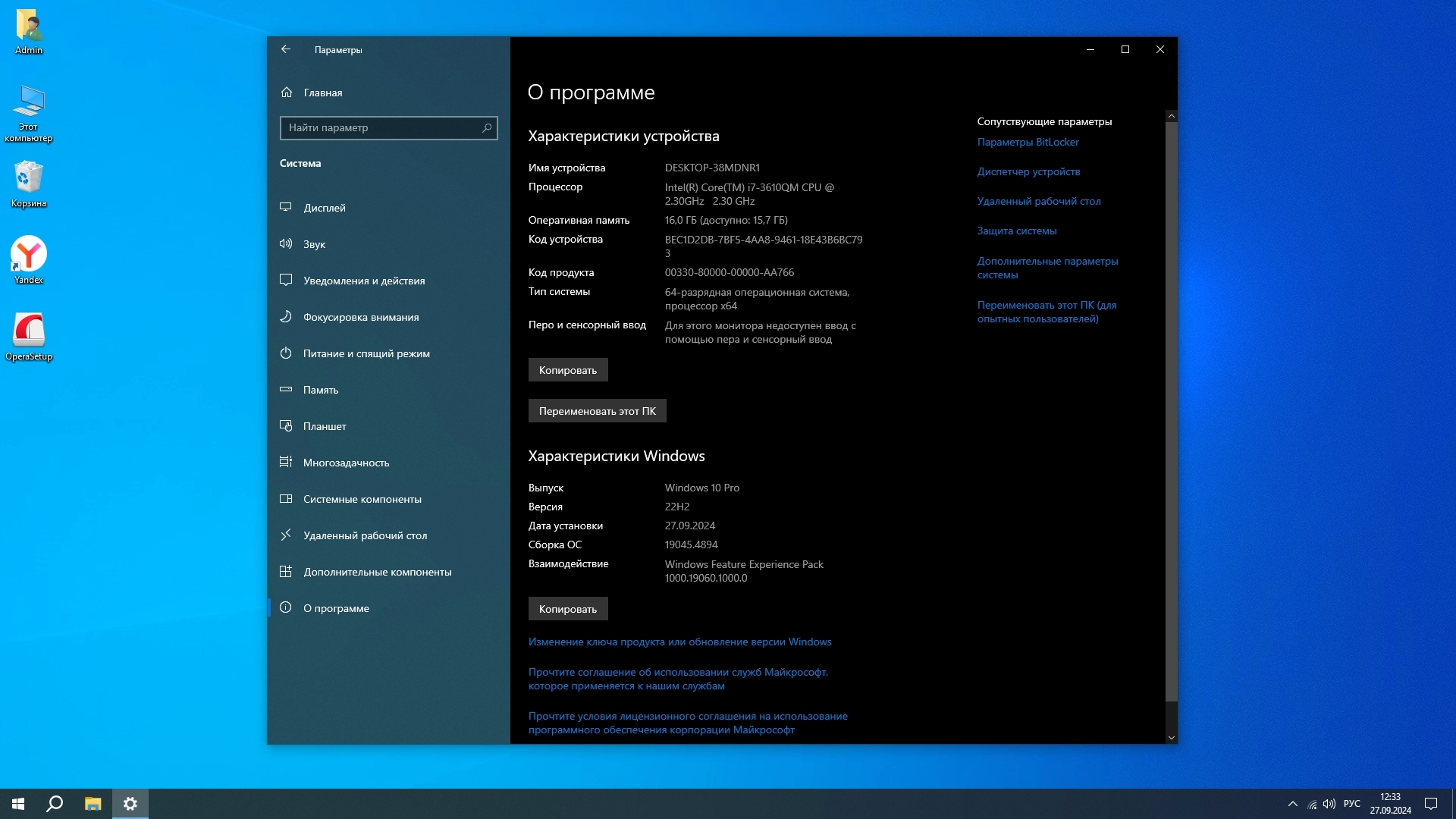This screenshot has width=1456, height=819.
Task: Open the Storage (Память) settings item
Action: point(320,390)
